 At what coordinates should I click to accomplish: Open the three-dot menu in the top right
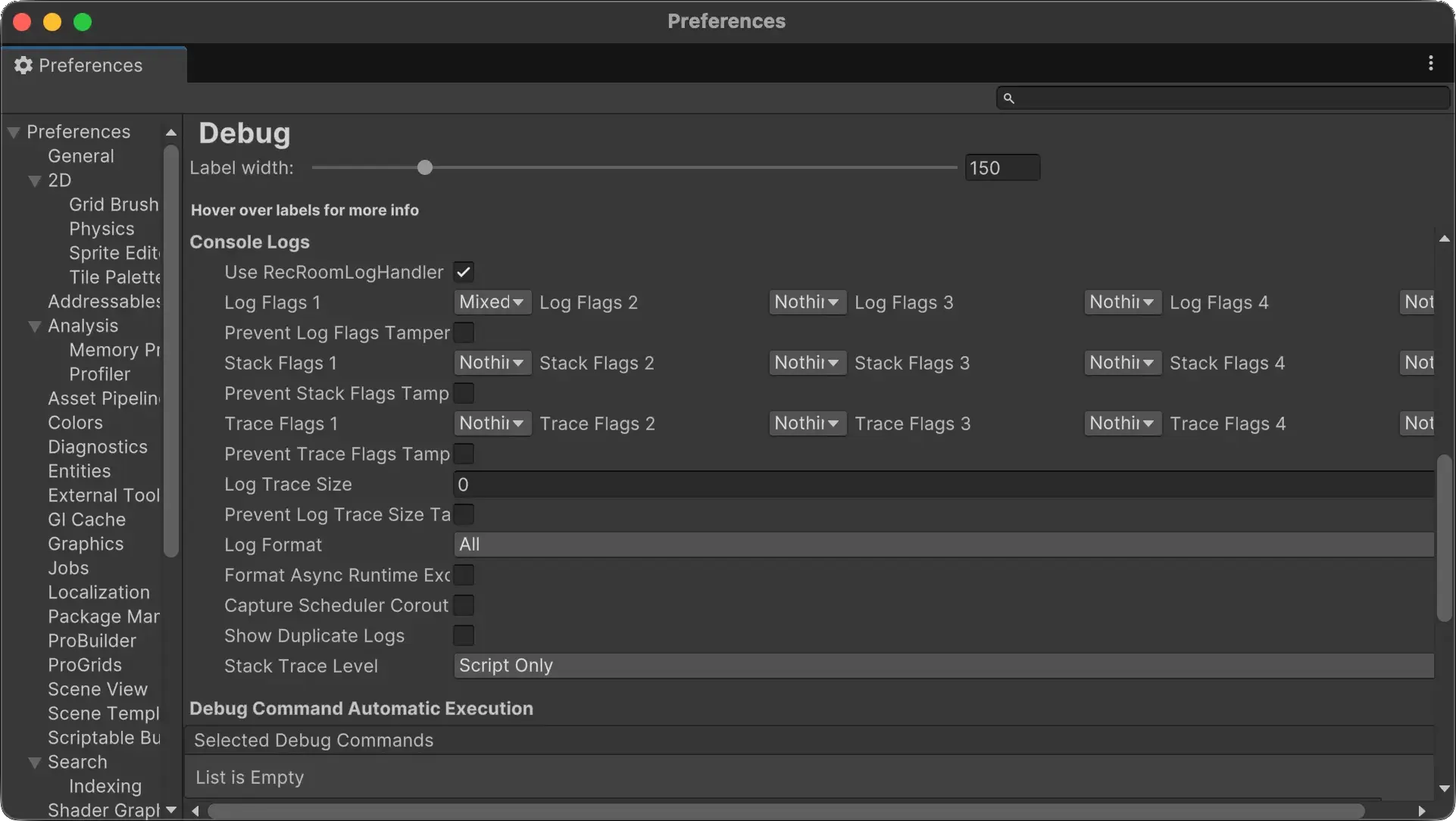1430,63
